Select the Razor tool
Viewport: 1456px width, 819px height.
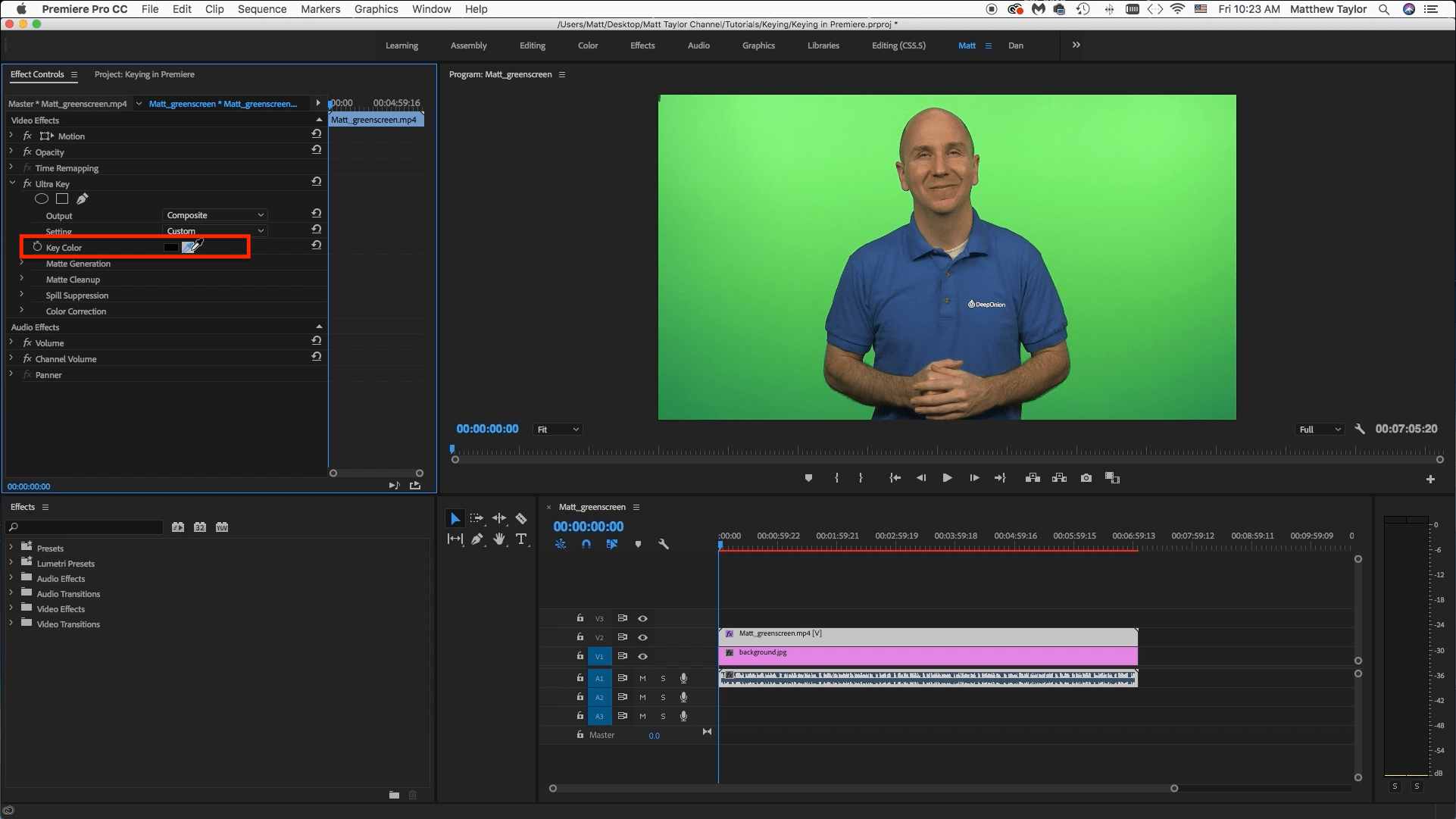click(x=521, y=520)
